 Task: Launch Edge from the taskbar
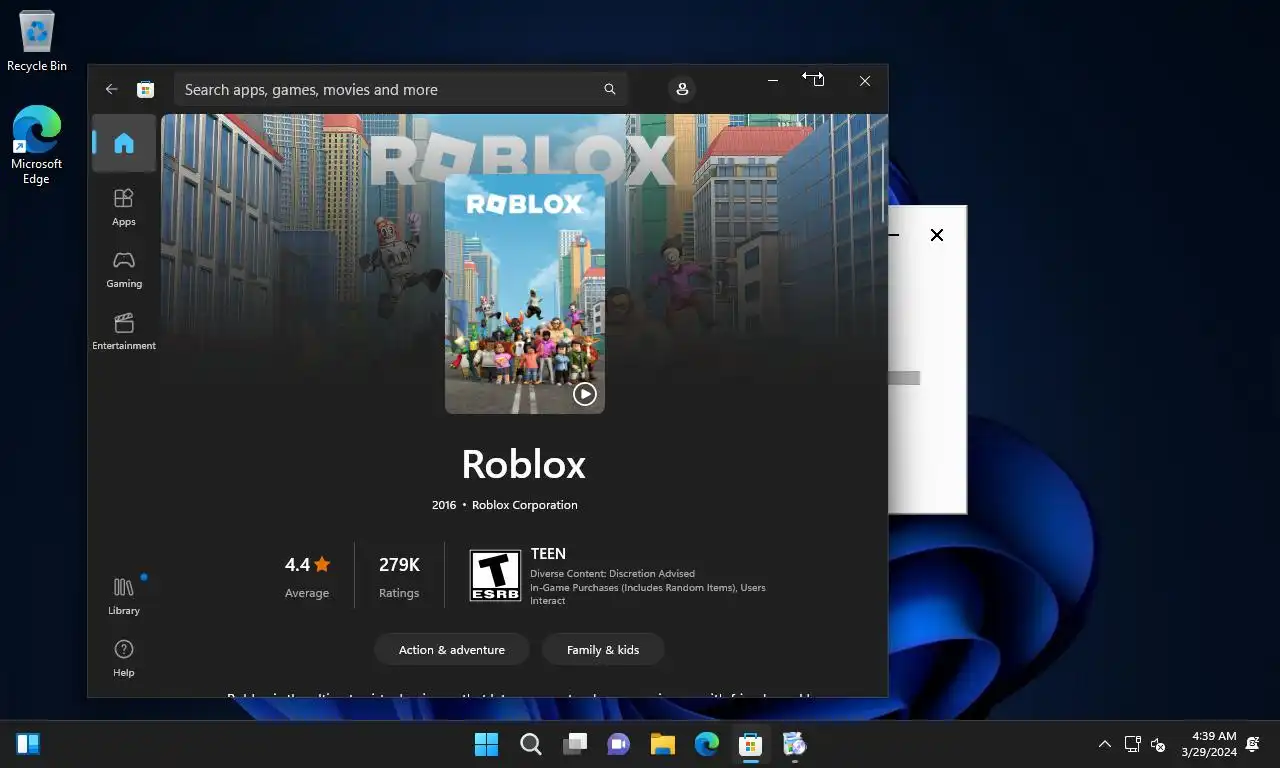pos(707,744)
